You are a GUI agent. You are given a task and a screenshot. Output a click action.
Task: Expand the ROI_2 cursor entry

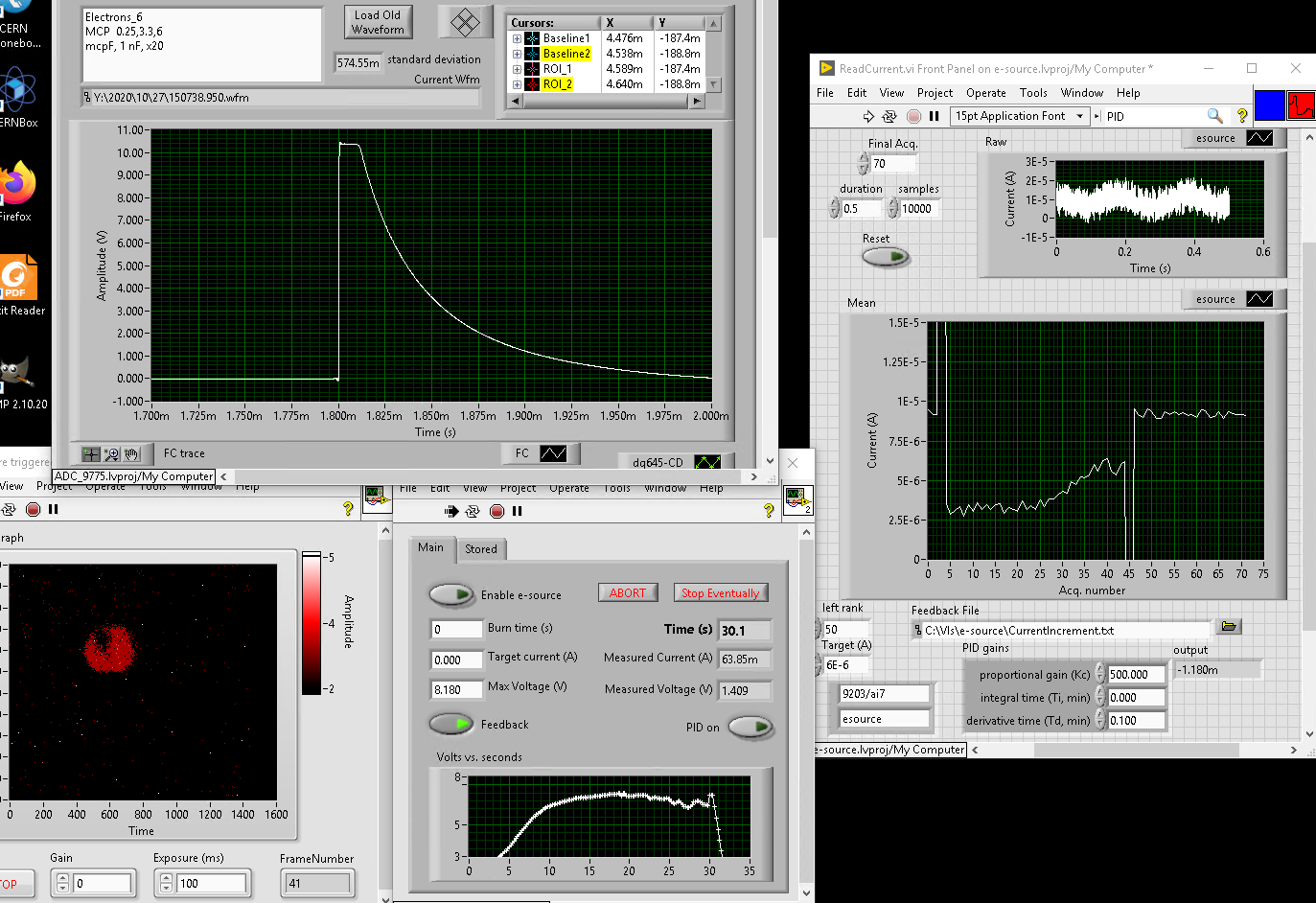(517, 85)
